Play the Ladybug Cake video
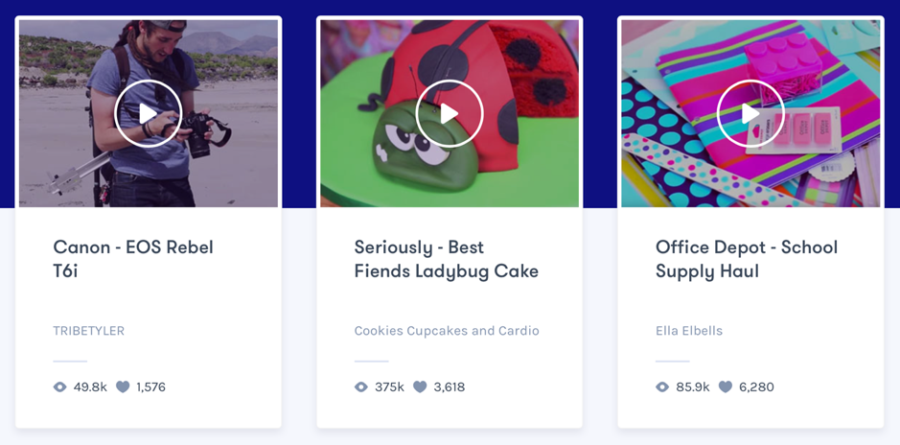The image size is (900, 445). coord(449,114)
